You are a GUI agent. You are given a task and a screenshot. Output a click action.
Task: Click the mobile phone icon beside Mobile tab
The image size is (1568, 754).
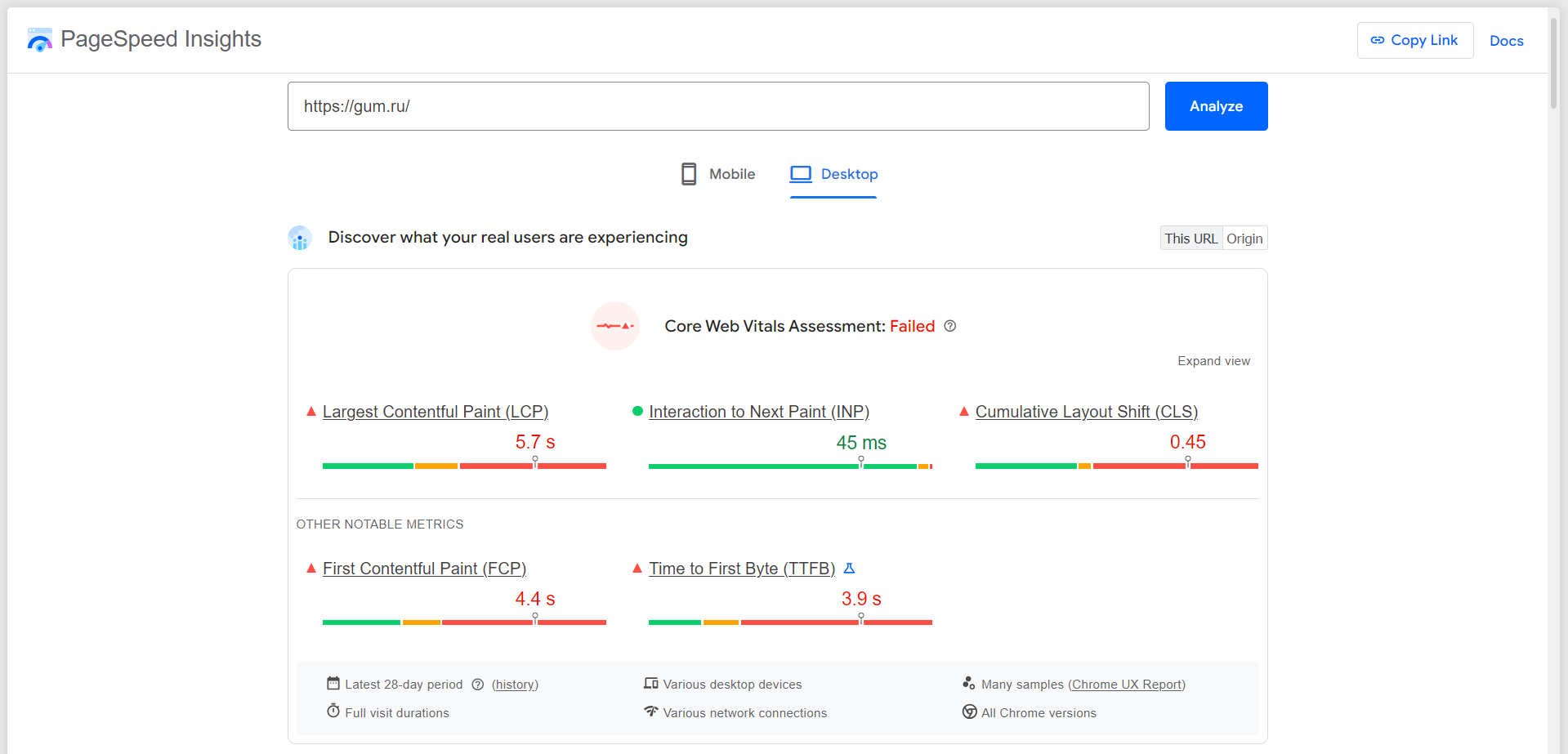pos(688,173)
